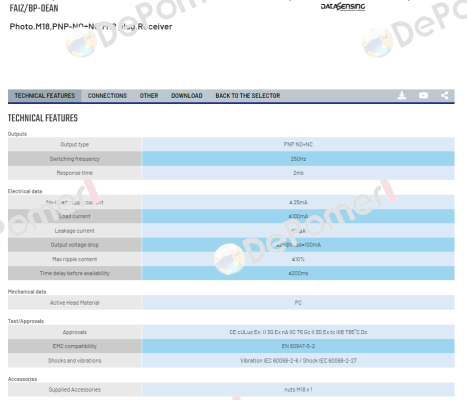Viewport: 467px width, 400px height.
Task: Click the Max ripple content label
Action: (75, 259)
